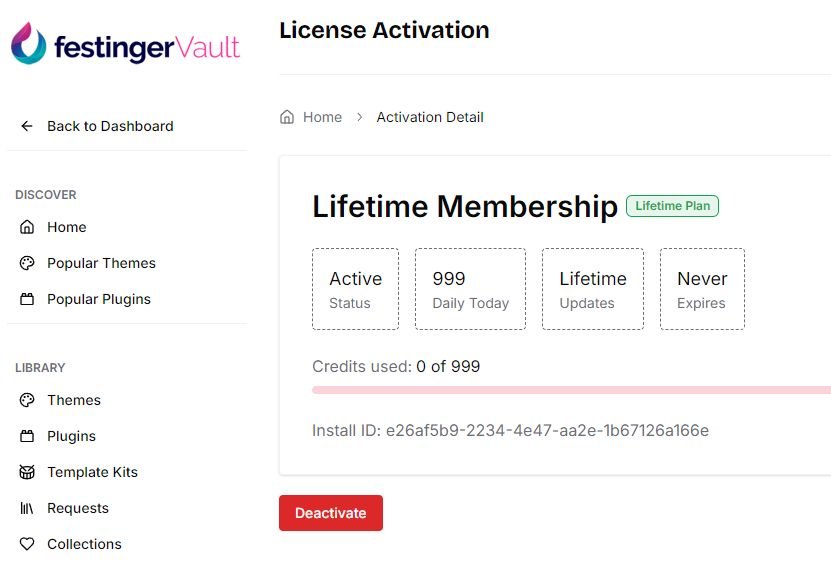Viewport: 831px width, 563px height.
Task: Click the Active Status info box
Action: [x=355, y=289]
